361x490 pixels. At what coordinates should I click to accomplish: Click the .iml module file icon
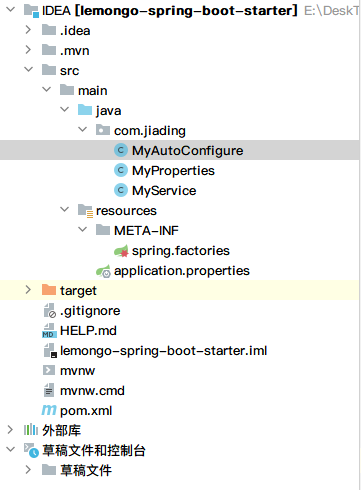point(50,351)
